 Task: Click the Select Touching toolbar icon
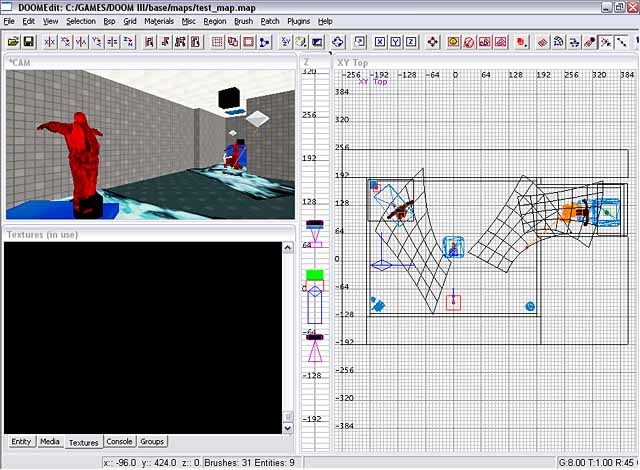[x=165, y=42]
